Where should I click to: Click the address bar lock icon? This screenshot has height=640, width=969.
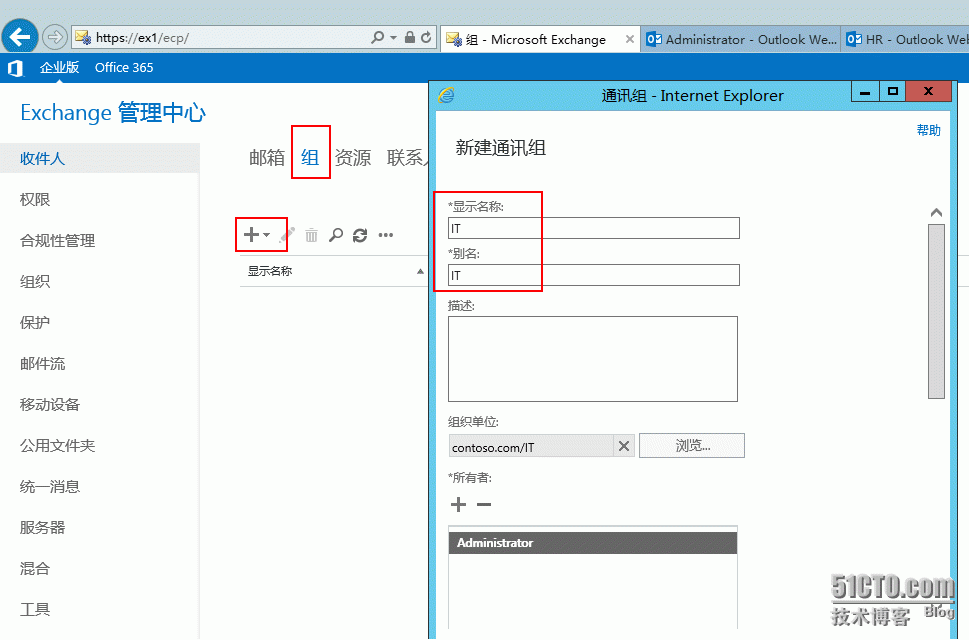[x=410, y=37]
